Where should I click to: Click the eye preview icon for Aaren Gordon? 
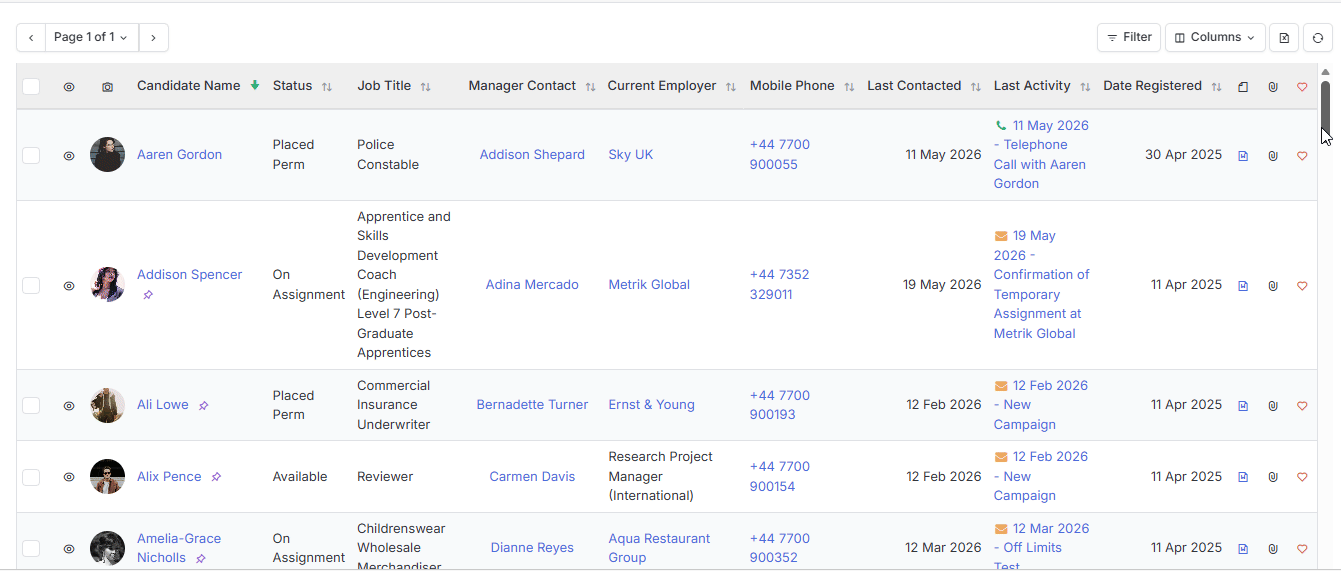pos(69,156)
